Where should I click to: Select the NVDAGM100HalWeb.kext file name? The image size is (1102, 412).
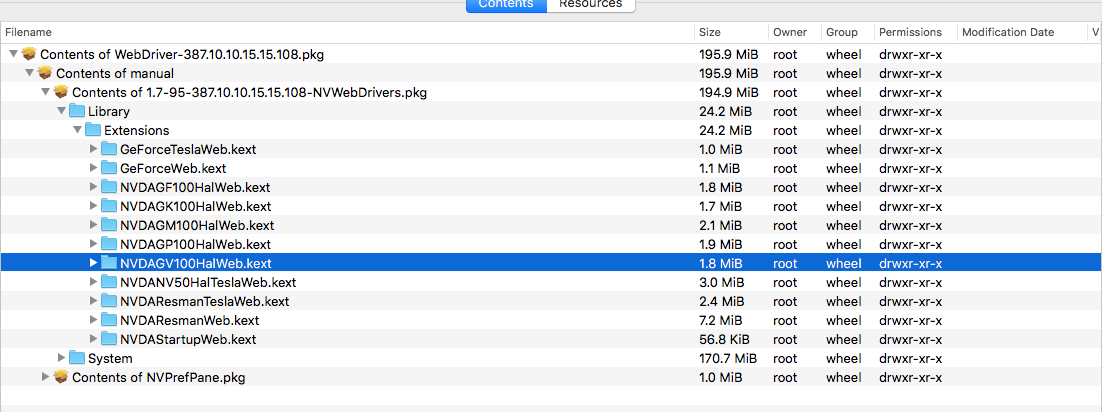pos(197,226)
